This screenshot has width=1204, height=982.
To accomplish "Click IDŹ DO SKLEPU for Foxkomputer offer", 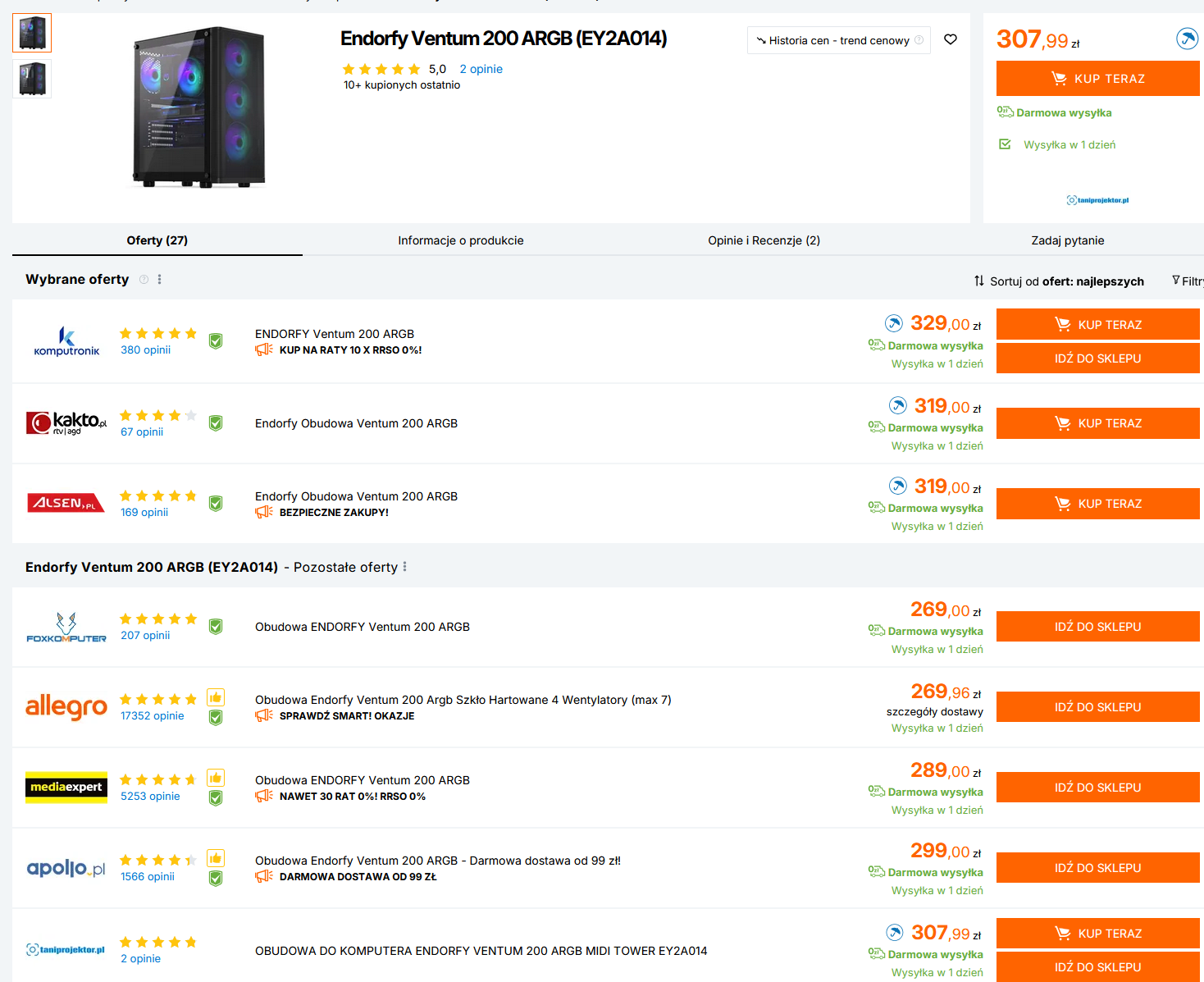I will [x=1098, y=627].
